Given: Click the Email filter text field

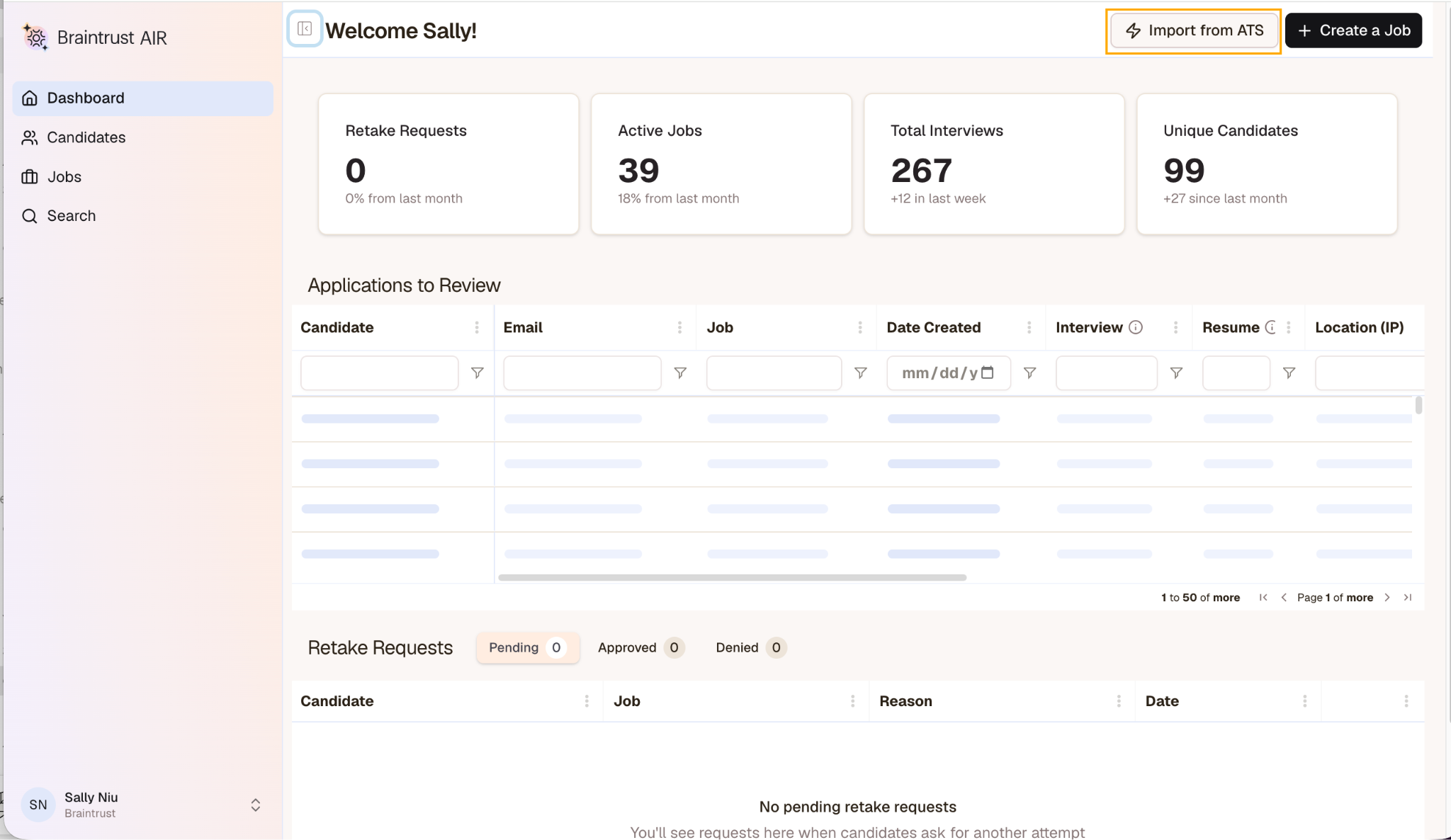Looking at the screenshot, I should (x=582, y=373).
